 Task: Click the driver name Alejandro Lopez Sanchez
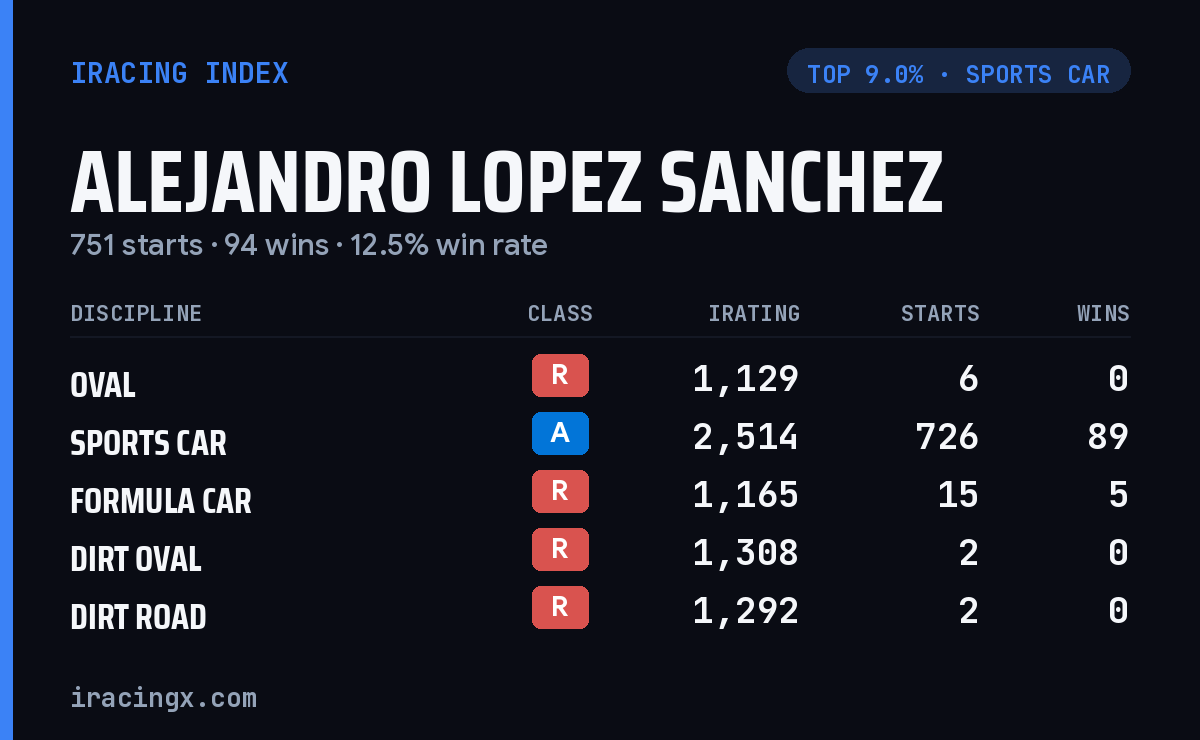(x=507, y=182)
